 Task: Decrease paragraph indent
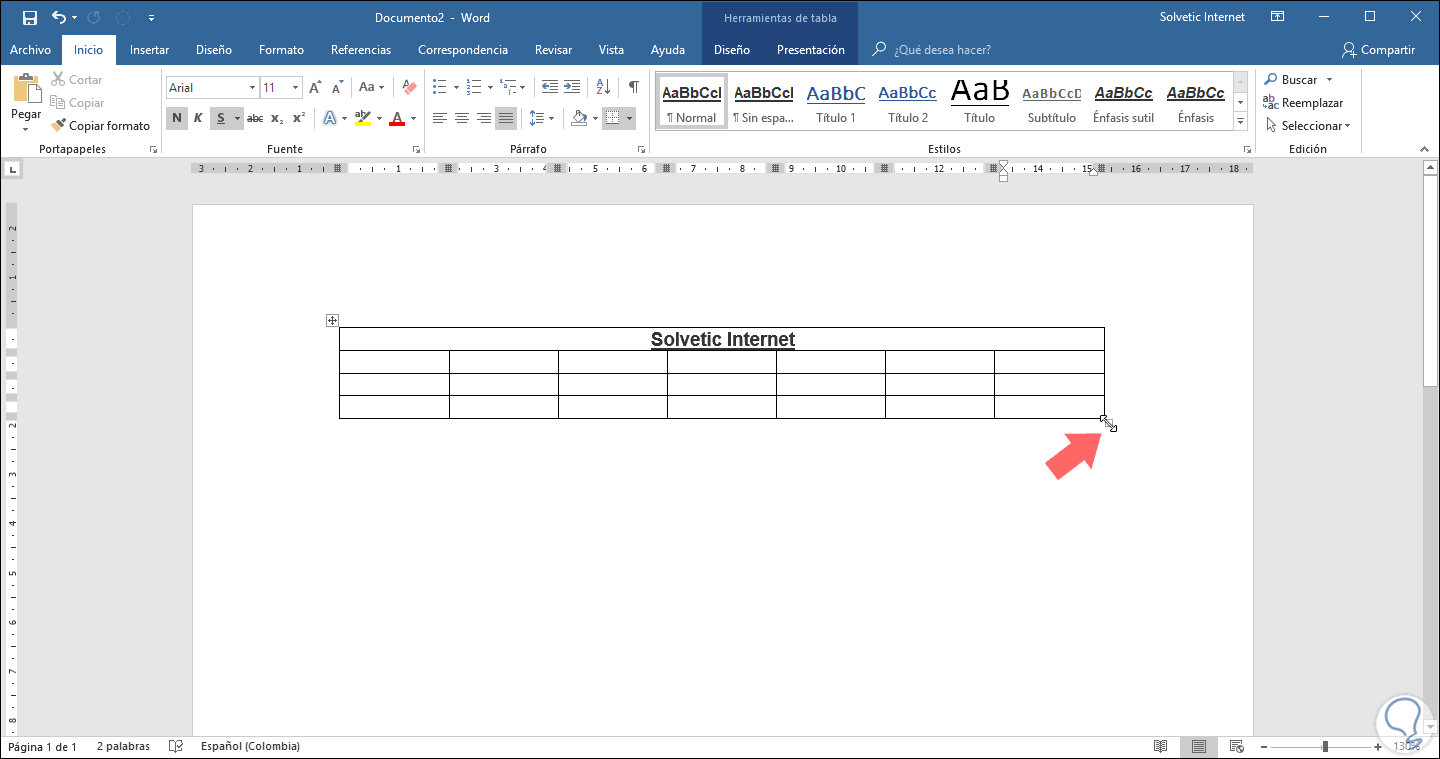pyautogui.click(x=549, y=88)
